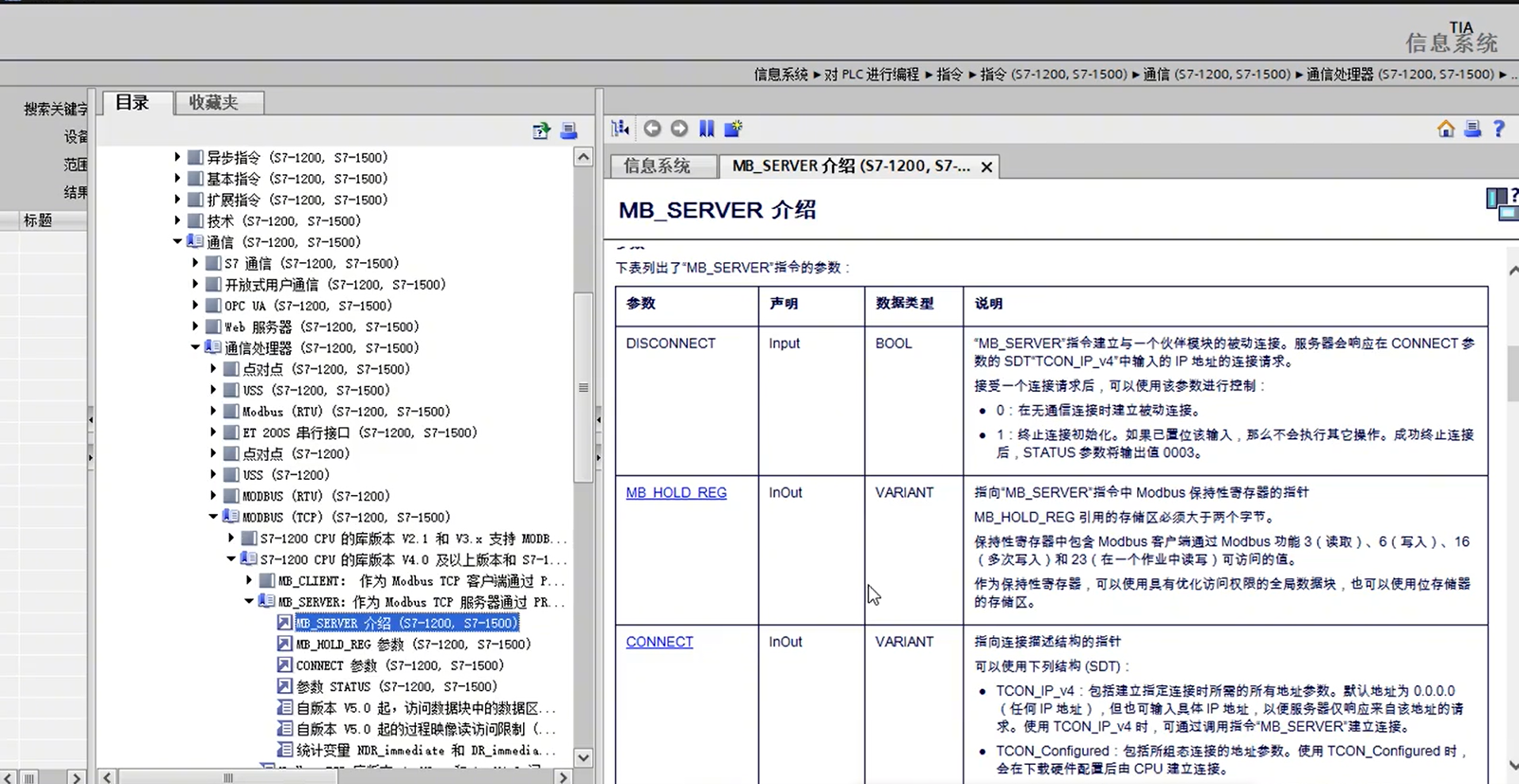Go to the help home page icon
The image size is (1519, 784).
[1446, 128]
